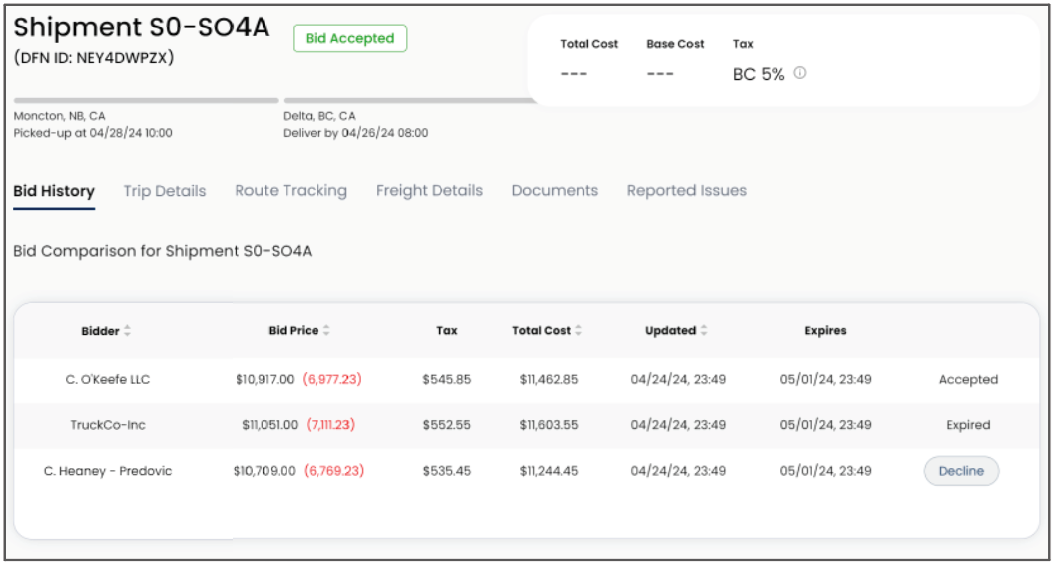Click the Expired status for TruckCo-Inc
This screenshot has width=1054, height=564.
click(968, 425)
